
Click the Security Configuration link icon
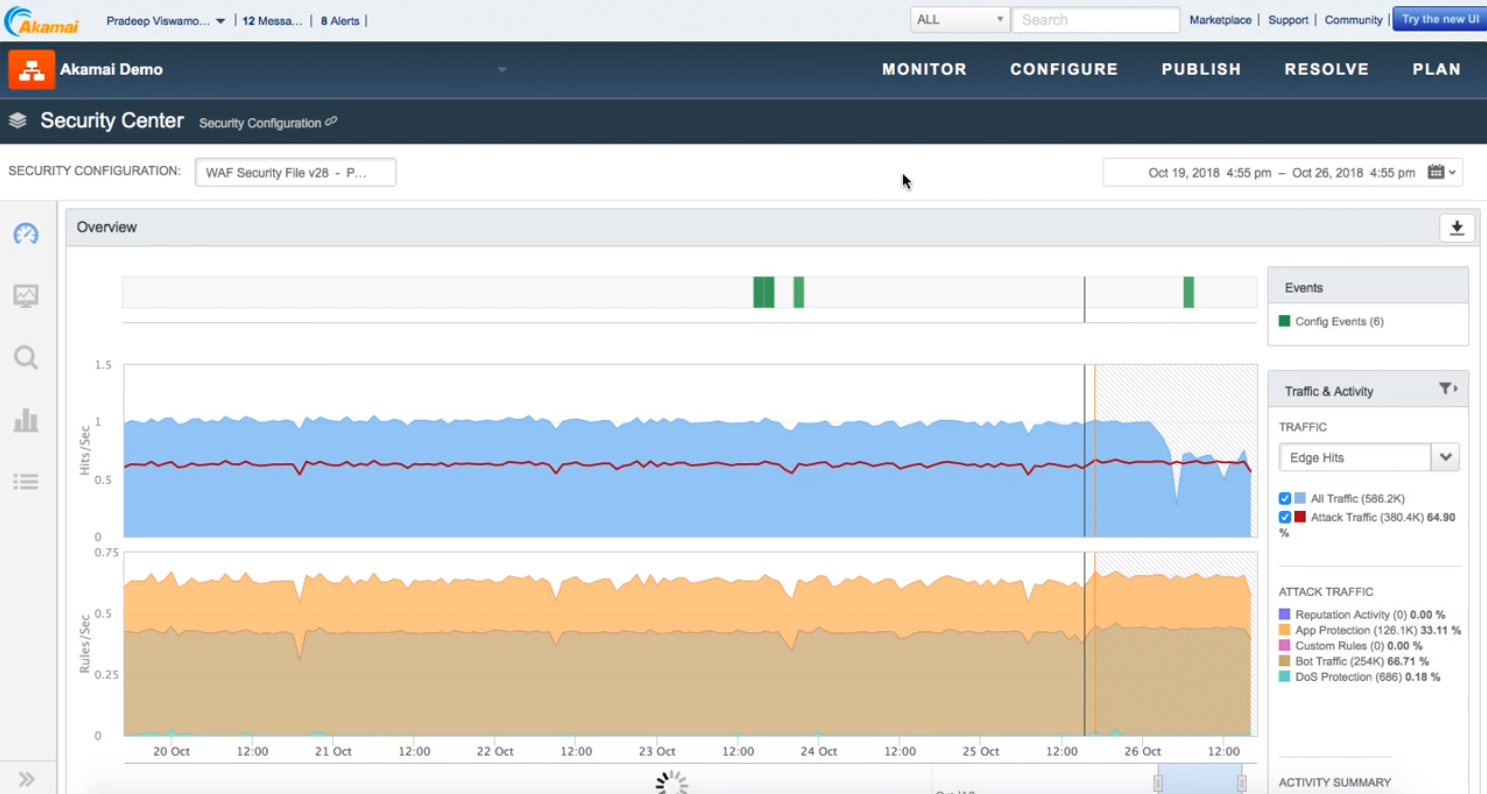331,122
